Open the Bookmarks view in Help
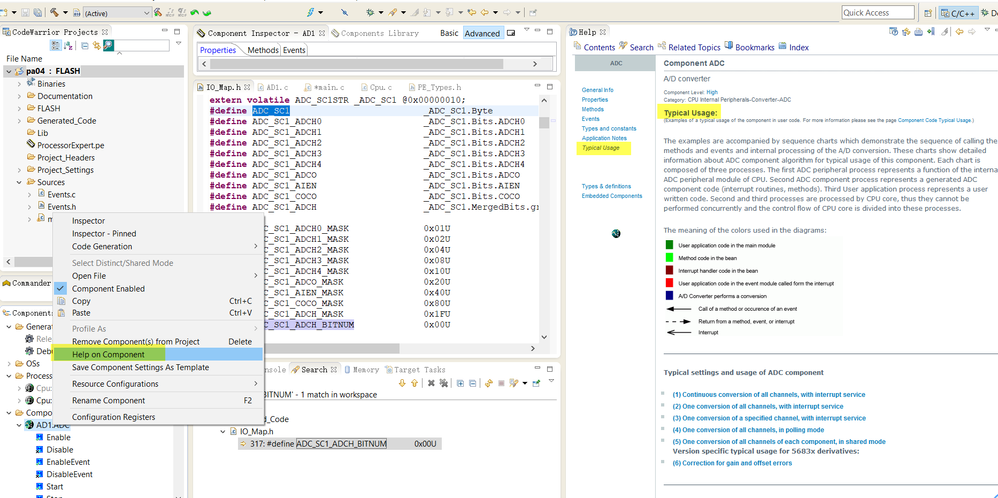998x498 pixels. (754, 47)
